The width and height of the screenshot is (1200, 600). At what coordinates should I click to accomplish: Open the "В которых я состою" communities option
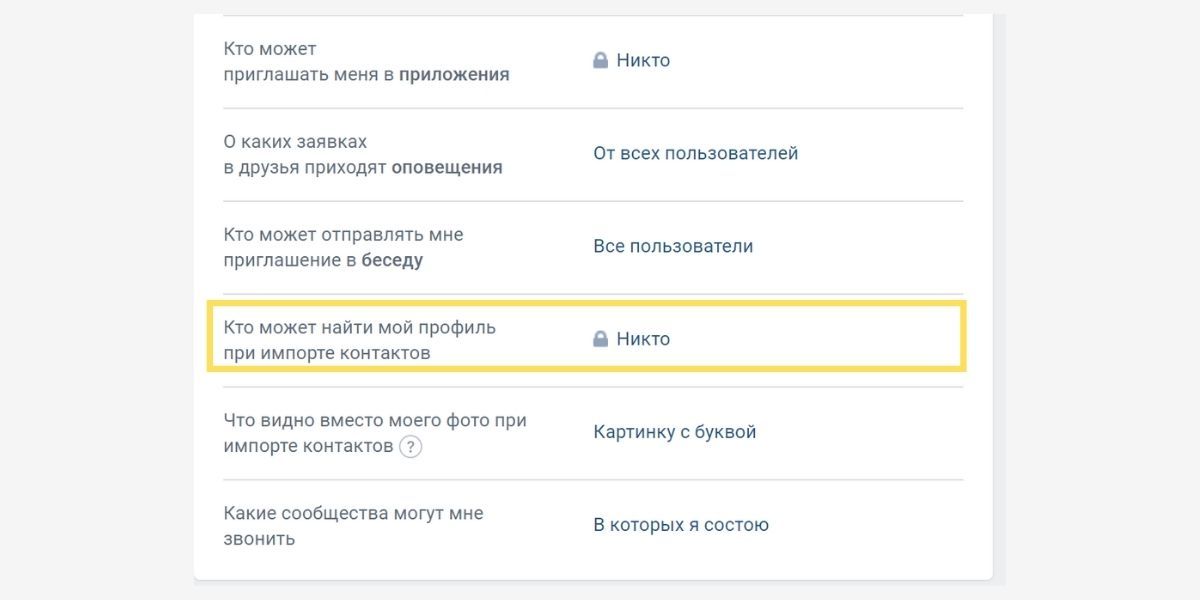coord(680,526)
